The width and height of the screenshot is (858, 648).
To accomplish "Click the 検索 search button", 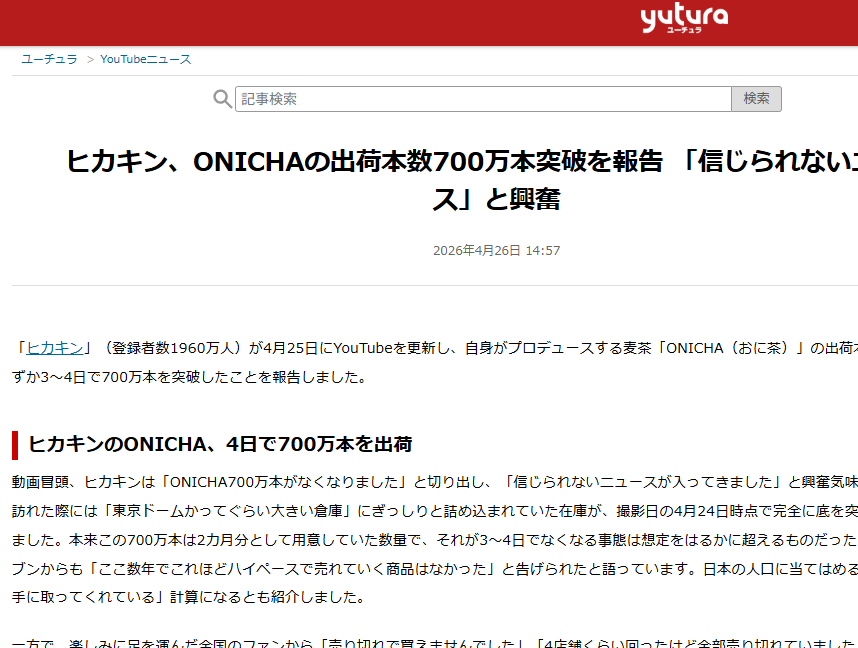I will [756, 99].
